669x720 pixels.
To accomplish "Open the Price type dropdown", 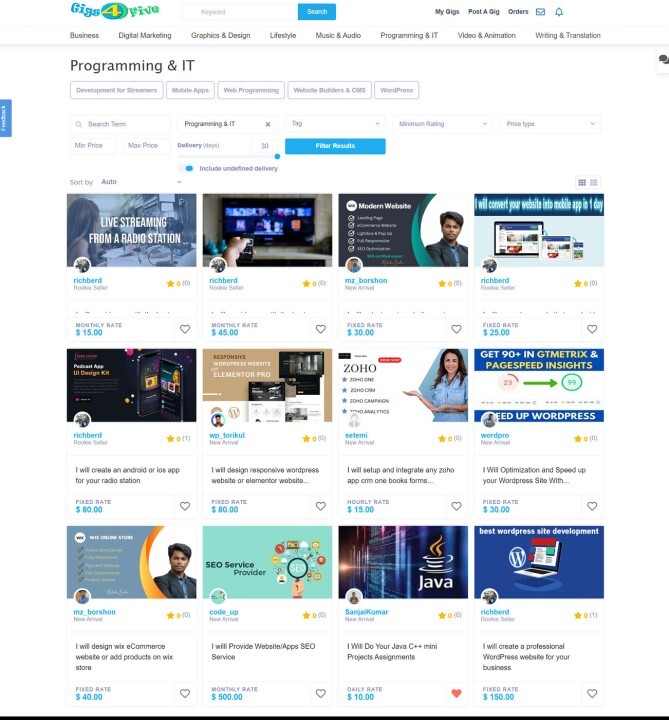I will click(x=550, y=124).
